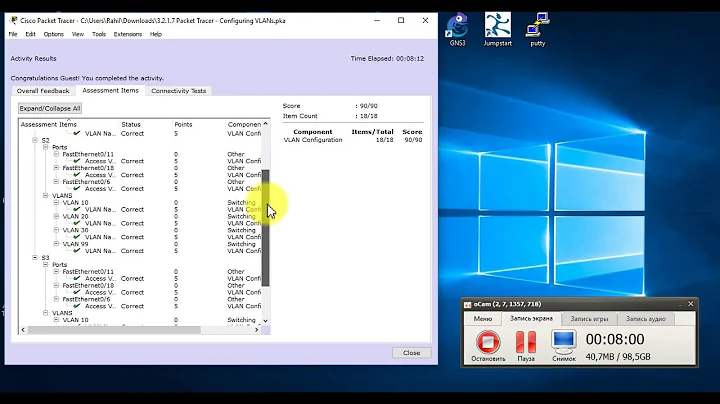Image resolution: width=720 pixels, height=404 pixels.
Task: Collapse the VLAN 20 node
Action: (56, 216)
